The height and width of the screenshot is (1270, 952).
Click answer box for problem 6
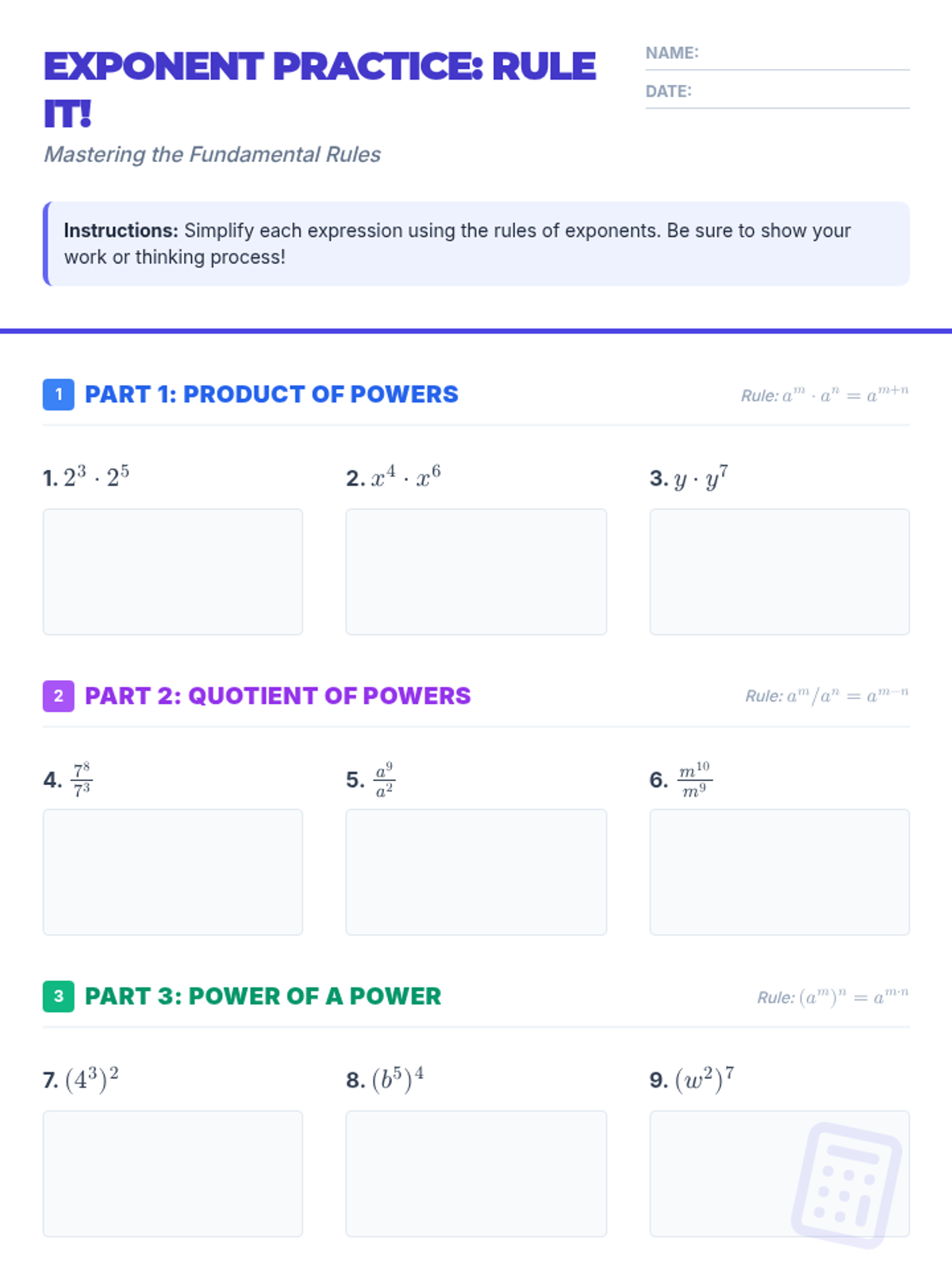(x=779, y=872)
